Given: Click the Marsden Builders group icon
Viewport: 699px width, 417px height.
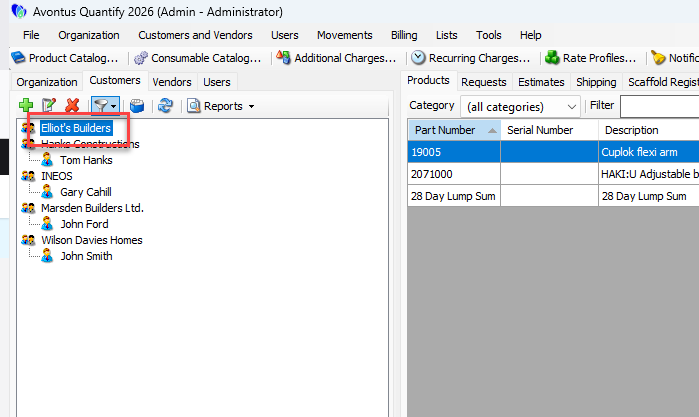Looking at the screenshot, I should 28,208.
